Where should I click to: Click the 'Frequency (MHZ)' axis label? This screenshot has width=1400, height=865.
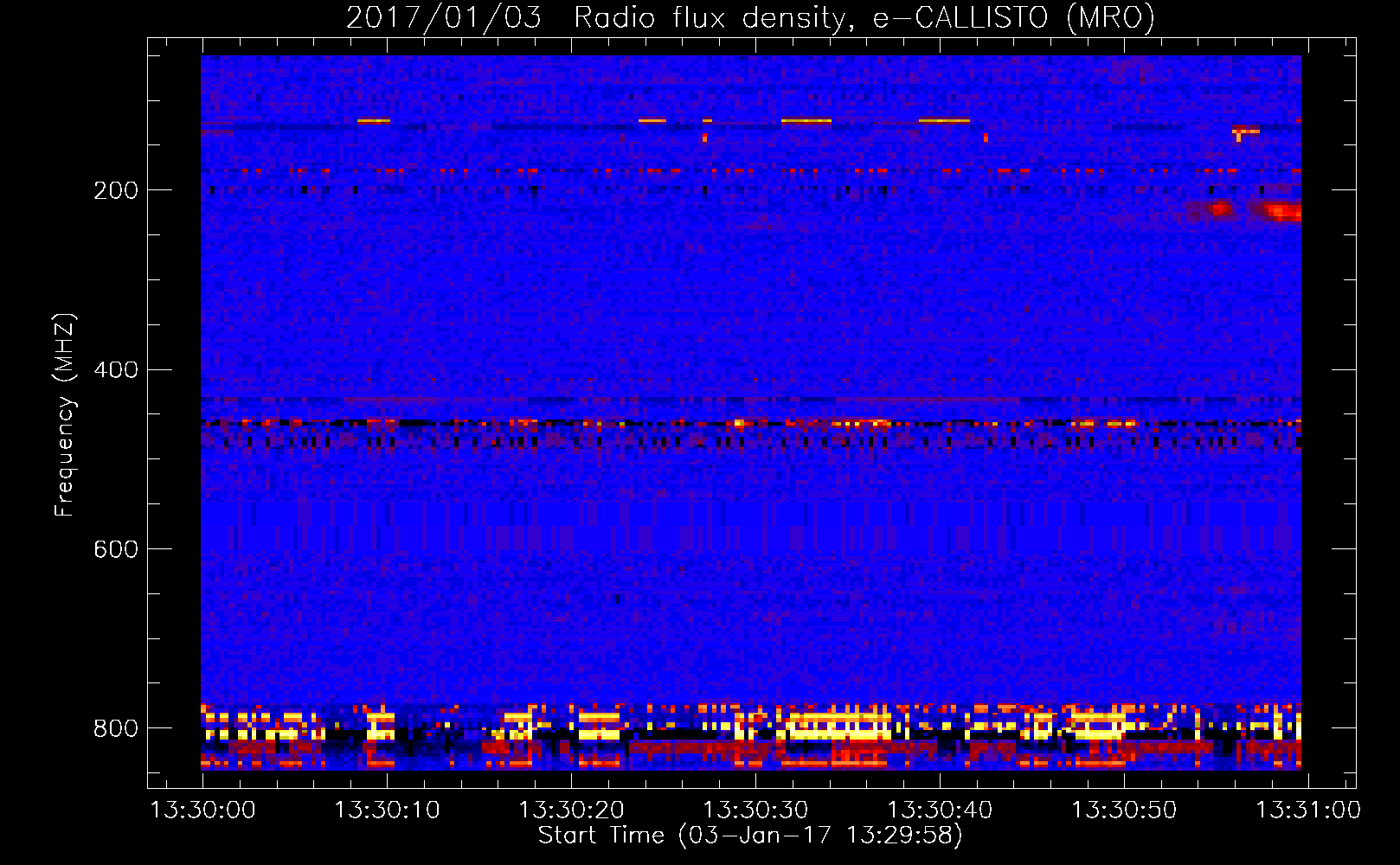coord(64,415)
